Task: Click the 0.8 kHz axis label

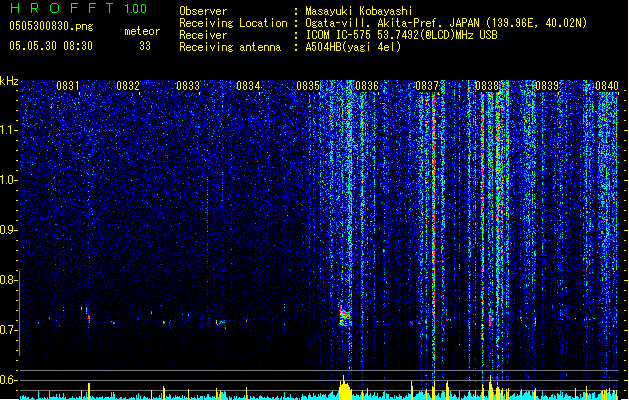Action: coord(9,280)
